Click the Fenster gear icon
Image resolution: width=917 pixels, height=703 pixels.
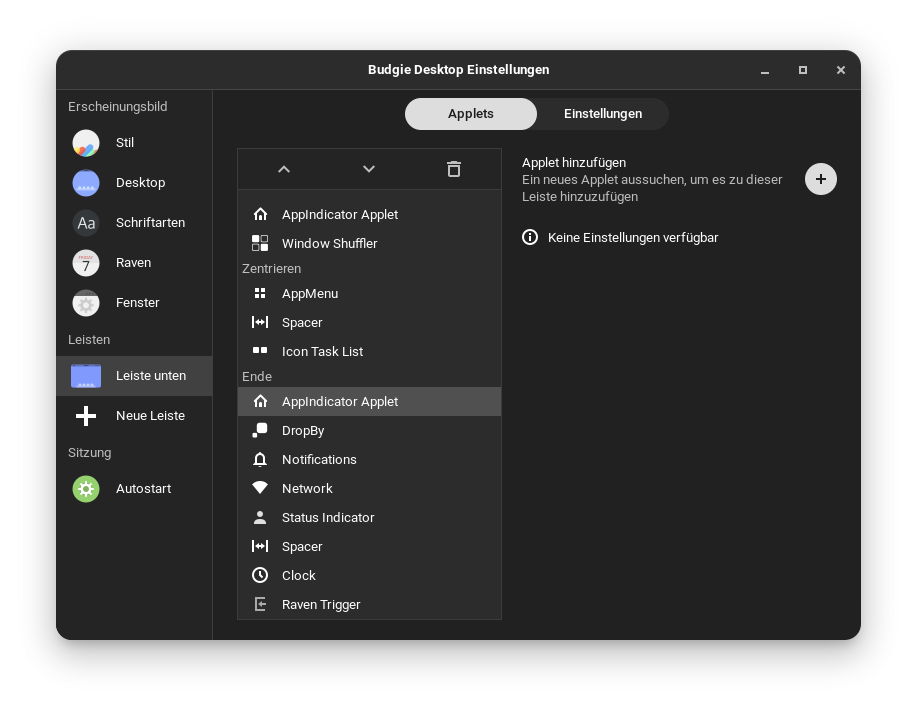click(x=86, y=304)
